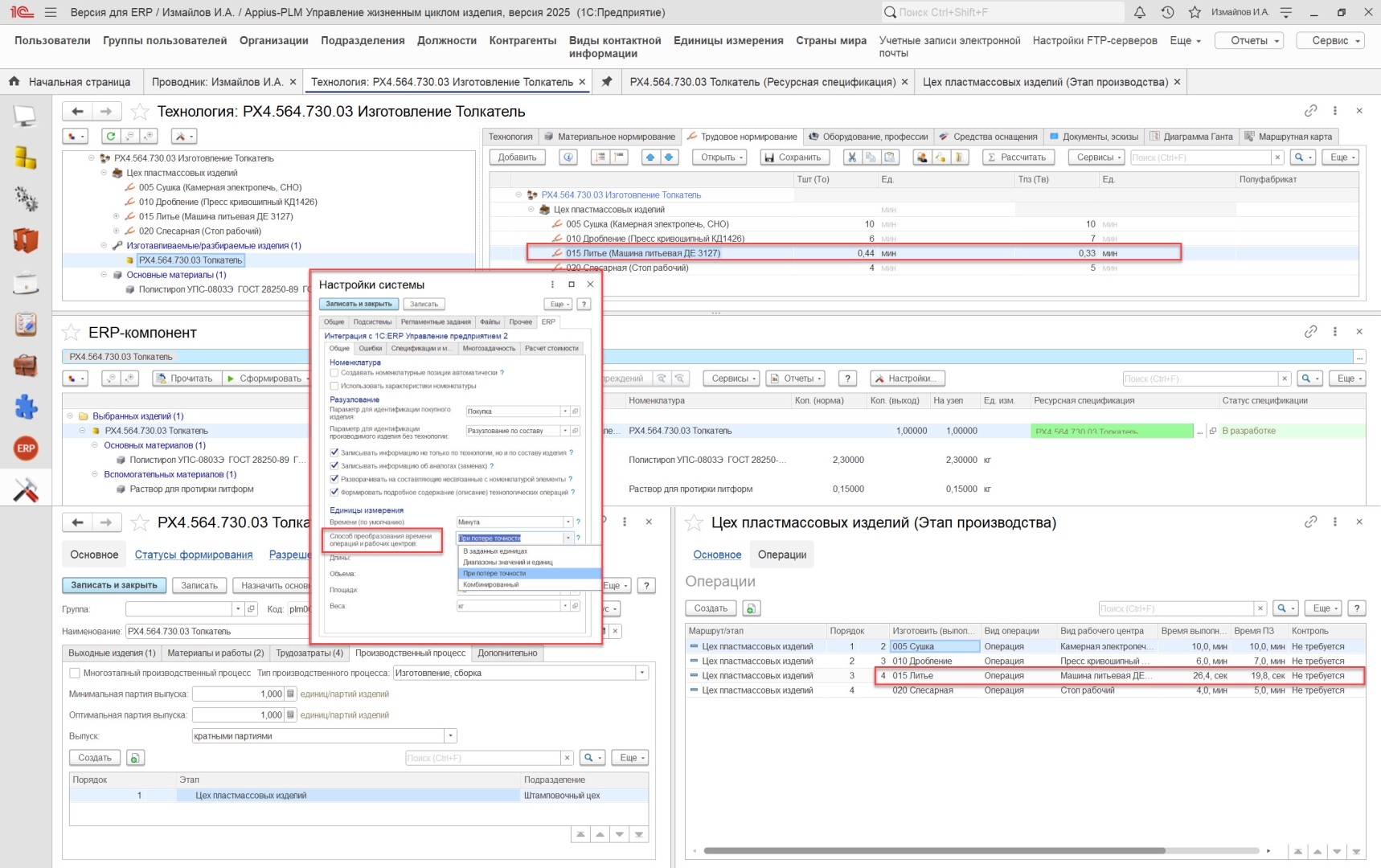The width and height of the screenshot is (1381, 868).
Task: Expand the '015 Литье' node in left tree
Action: coord(116,217)
